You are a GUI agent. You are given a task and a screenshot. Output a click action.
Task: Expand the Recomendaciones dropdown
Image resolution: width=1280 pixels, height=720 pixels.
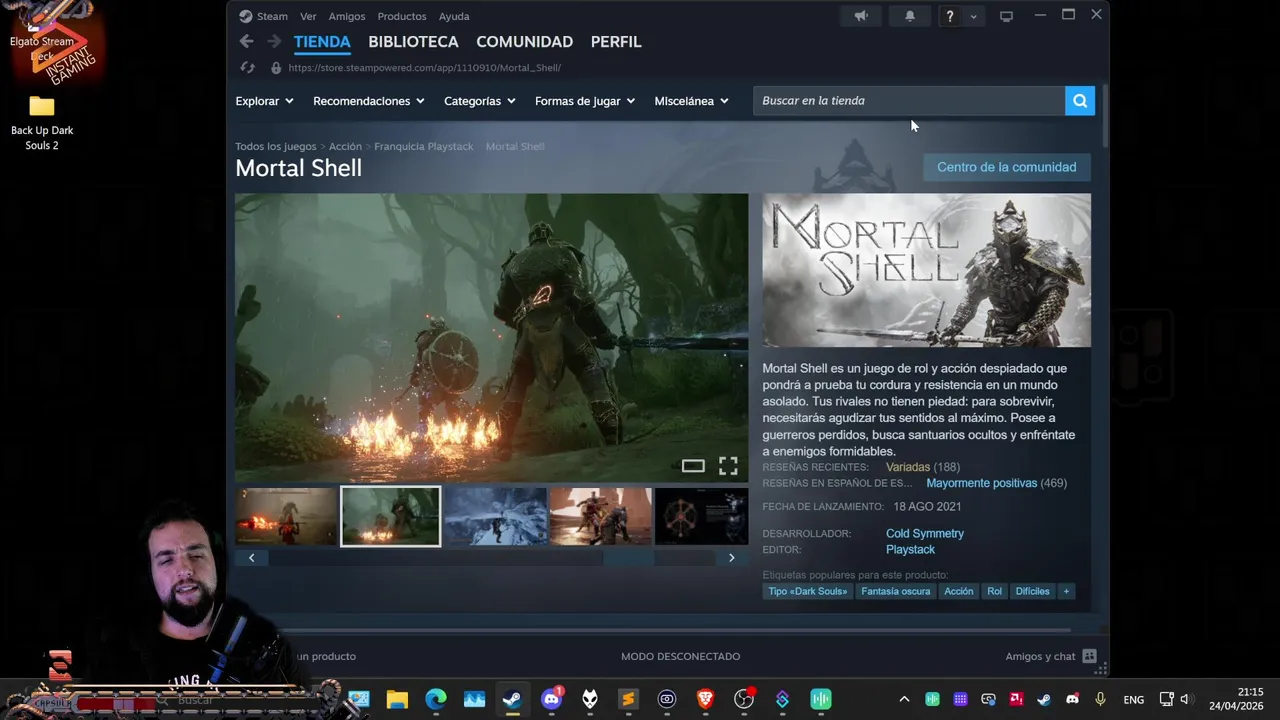point(368,101)
